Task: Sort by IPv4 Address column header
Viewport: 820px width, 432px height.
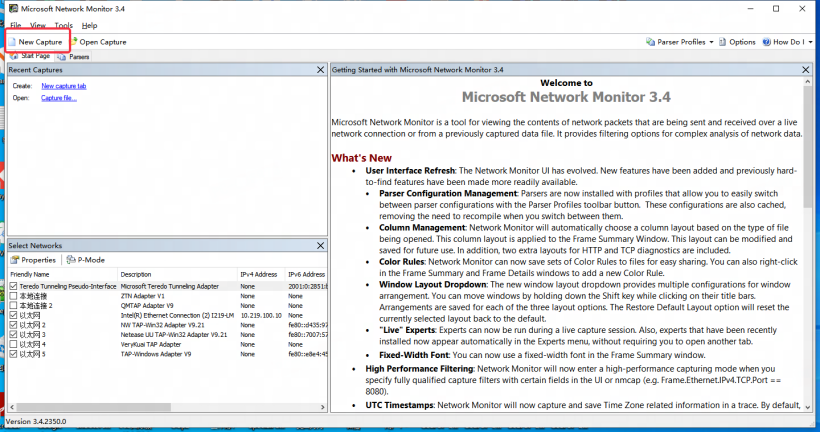Action: (x=261, y=274)
